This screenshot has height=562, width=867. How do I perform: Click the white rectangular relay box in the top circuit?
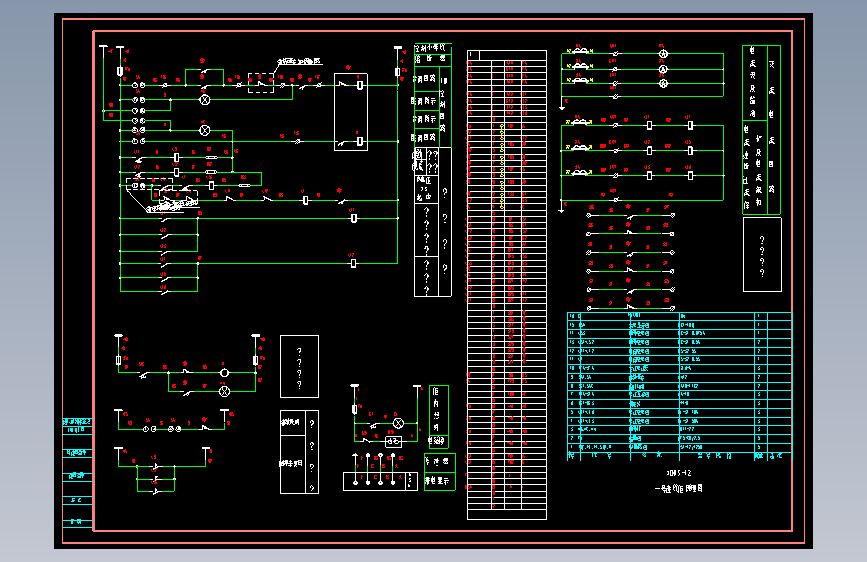(x=351, y=112)
